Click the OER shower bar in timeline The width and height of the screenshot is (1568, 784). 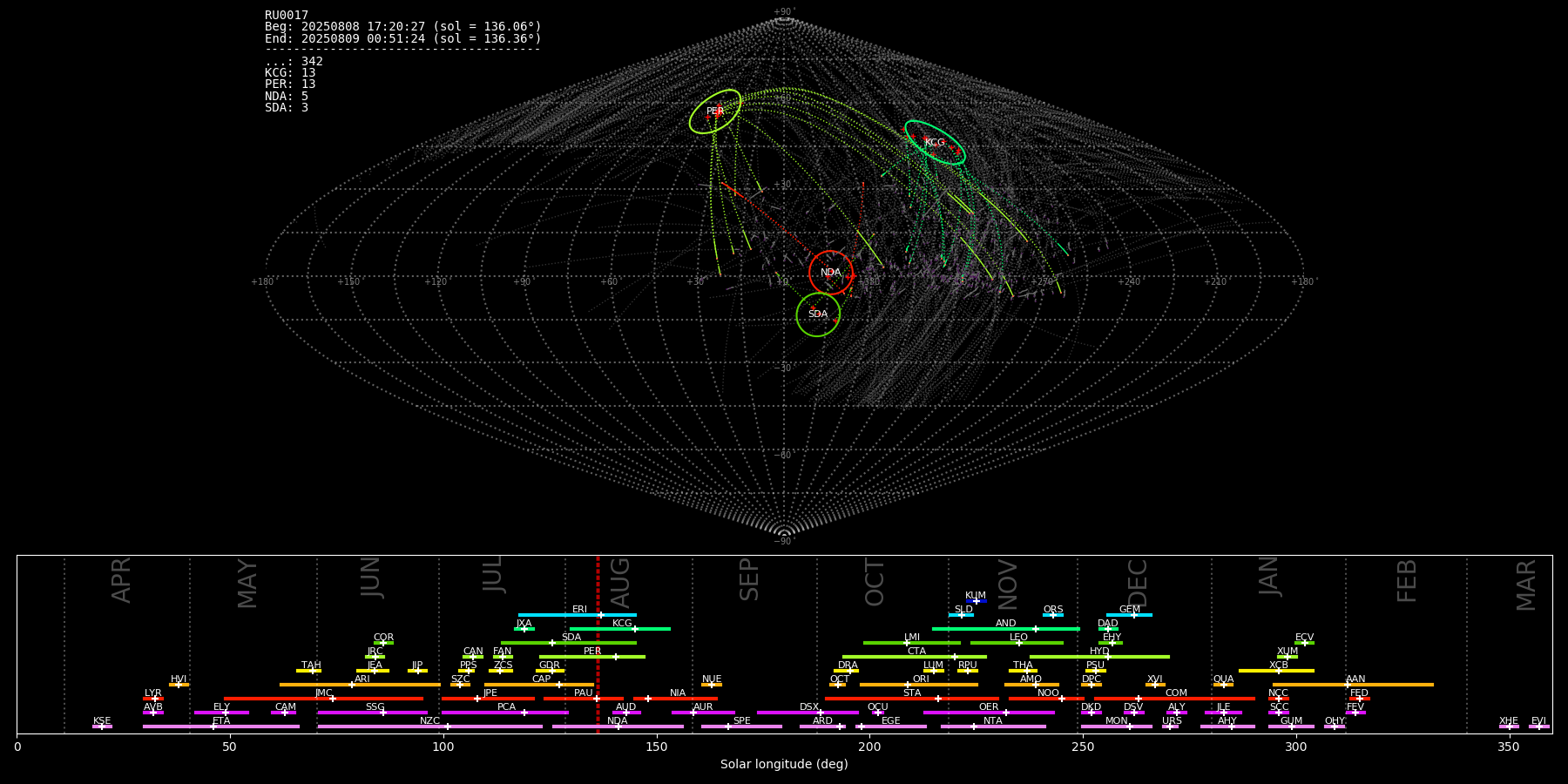989,713
